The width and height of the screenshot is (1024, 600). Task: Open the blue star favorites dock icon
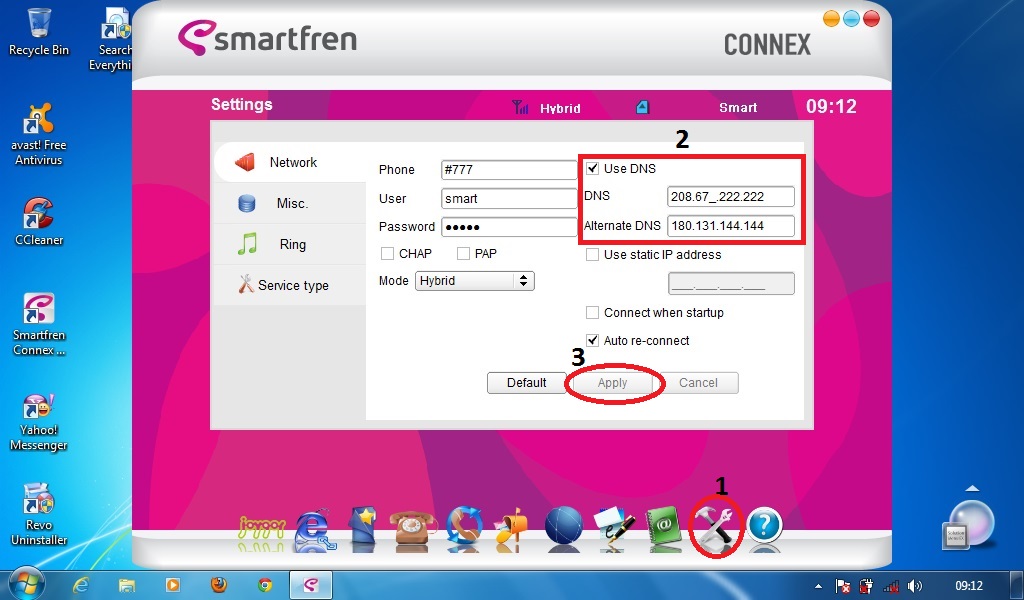pyautogui.click(x=363, y=526)
